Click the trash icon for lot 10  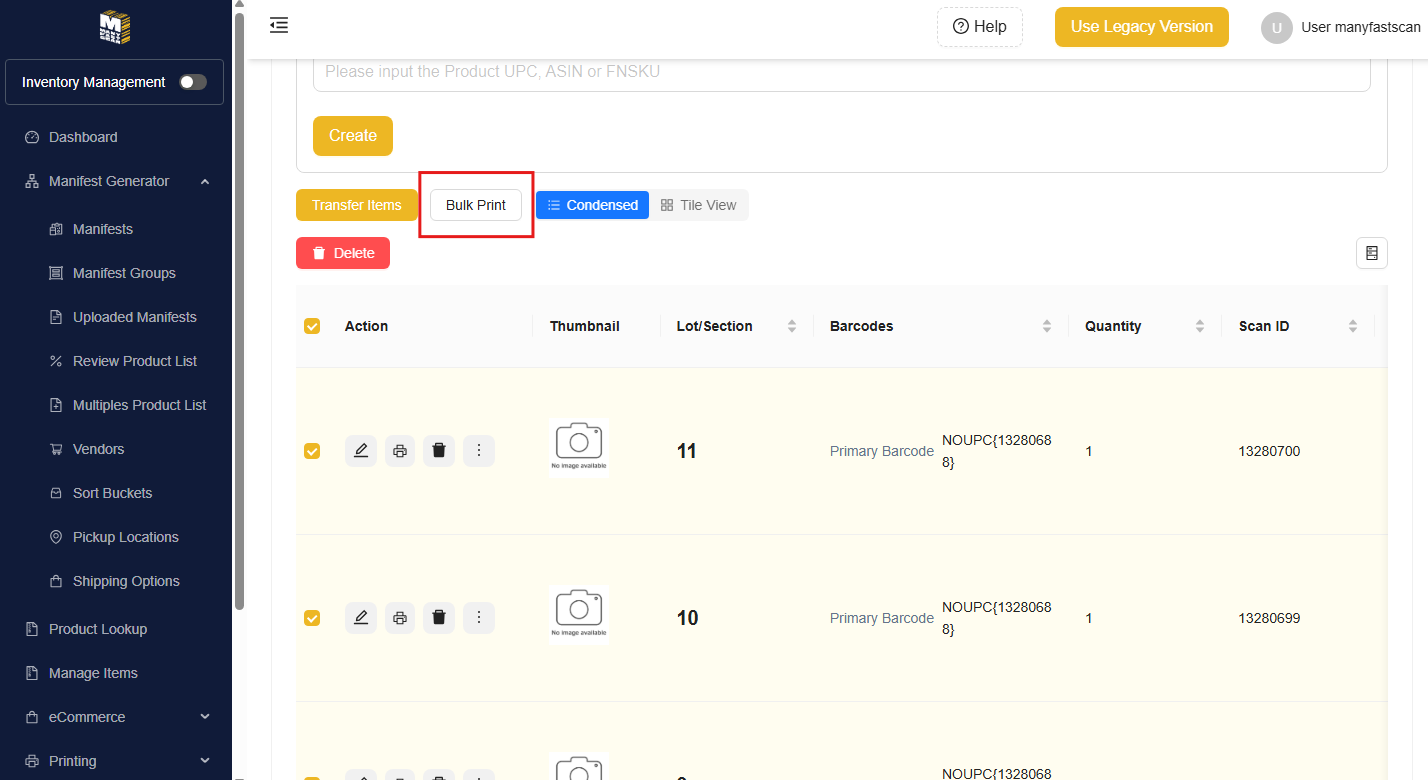438,618
